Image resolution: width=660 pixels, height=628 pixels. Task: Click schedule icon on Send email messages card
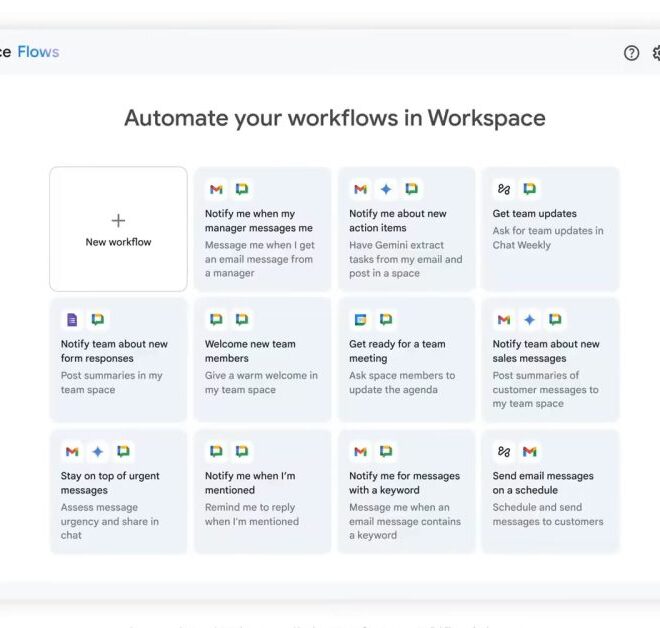[504, 452]
